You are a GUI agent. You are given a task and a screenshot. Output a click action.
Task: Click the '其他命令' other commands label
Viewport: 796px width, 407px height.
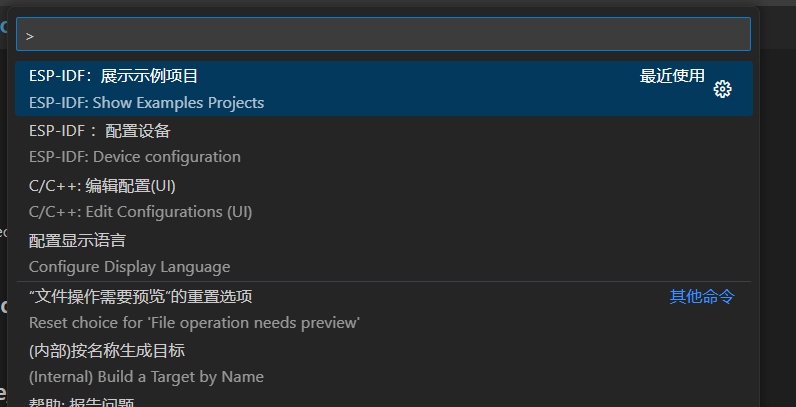pyautogui.click(x=701, y=297)
